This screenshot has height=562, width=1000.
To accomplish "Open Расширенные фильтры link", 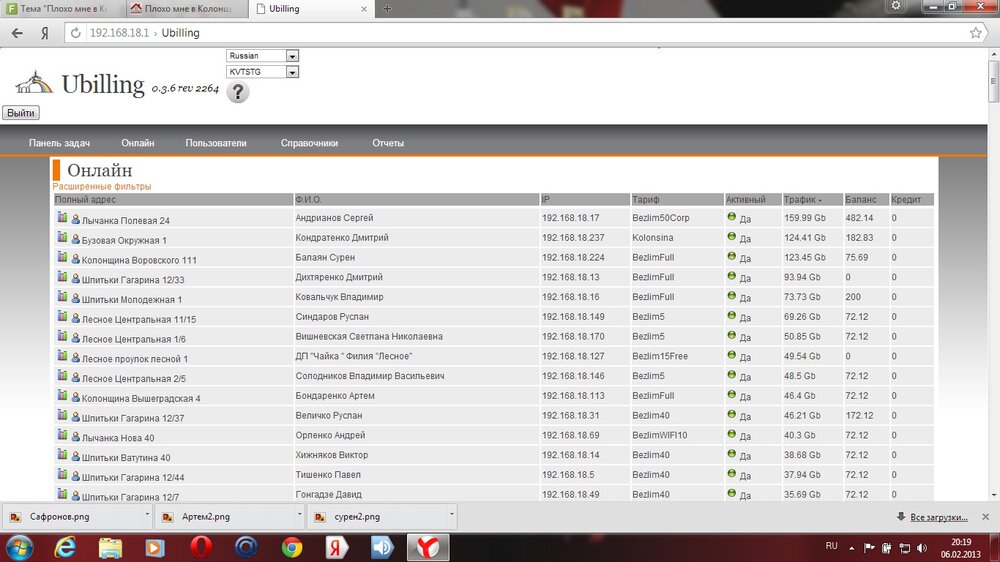I will tap(102, 186).
